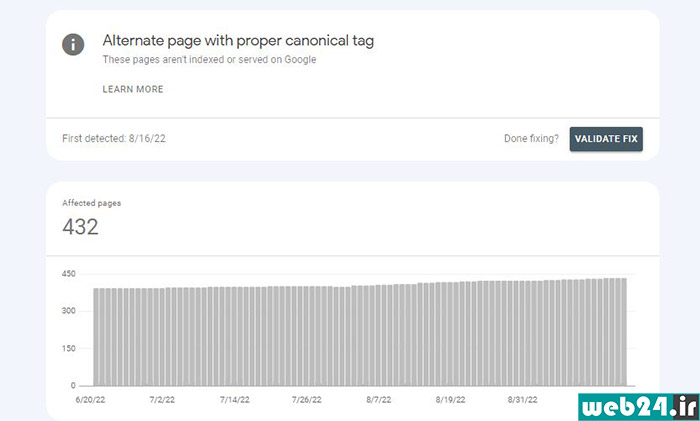The image size is (700, 421).
Task: Click the 432 affected pages count
Action: (80, 227)
